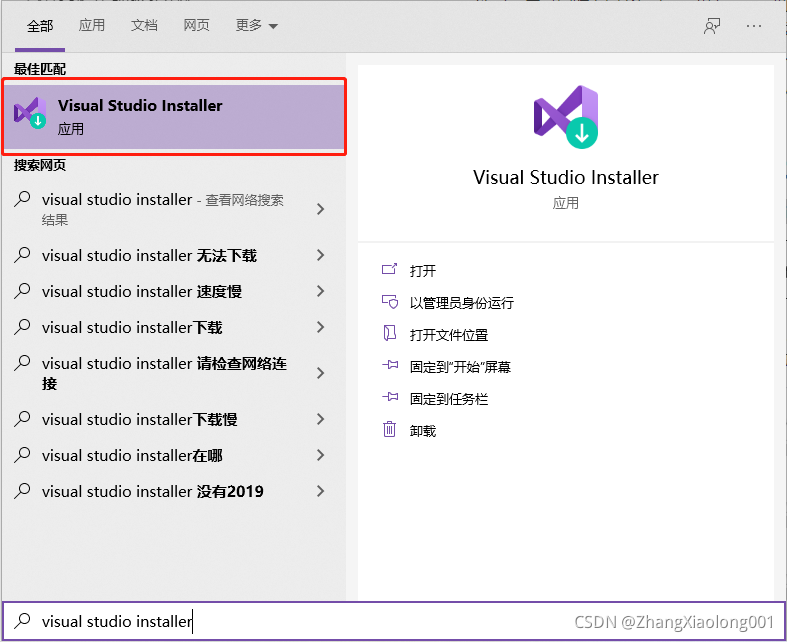Click search icon beside 无法下载 suggestion
787x642 pixels.
coord(22,255)
